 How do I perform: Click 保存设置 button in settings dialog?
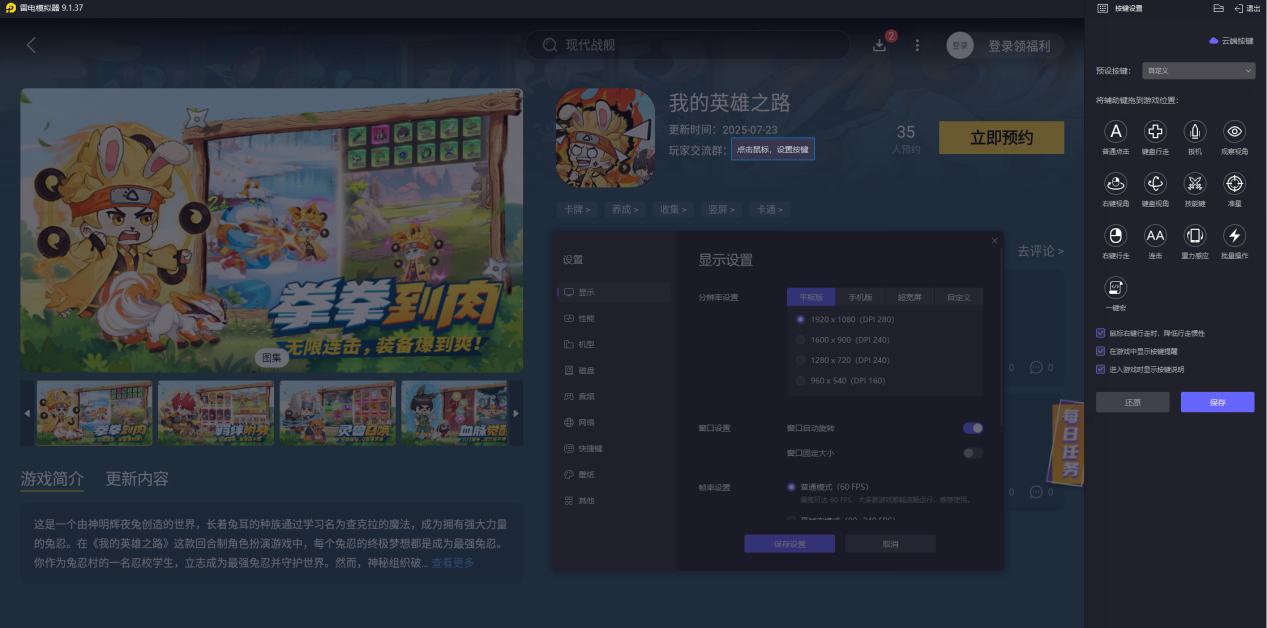click(789, 544)
